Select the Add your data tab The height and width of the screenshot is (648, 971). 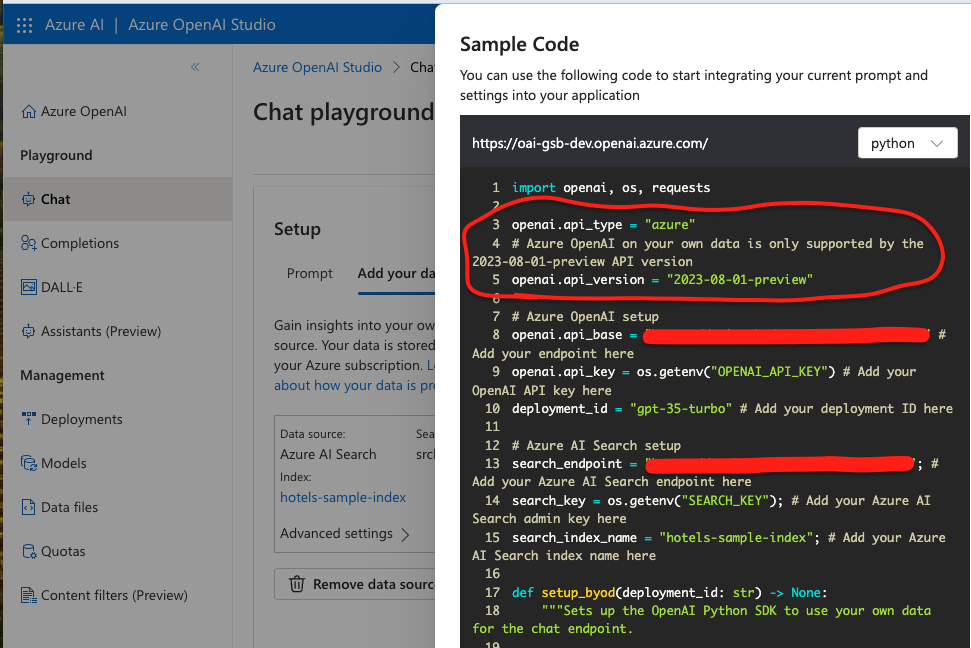400,272
